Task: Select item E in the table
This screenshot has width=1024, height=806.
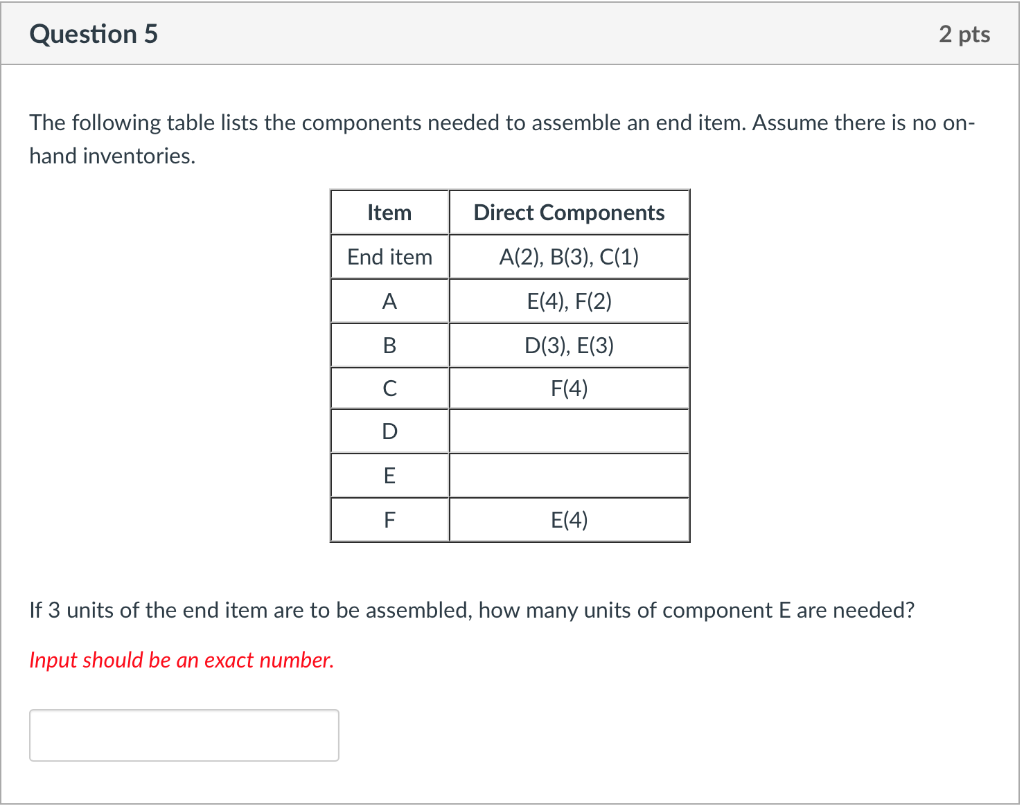Action: [389, 475]
